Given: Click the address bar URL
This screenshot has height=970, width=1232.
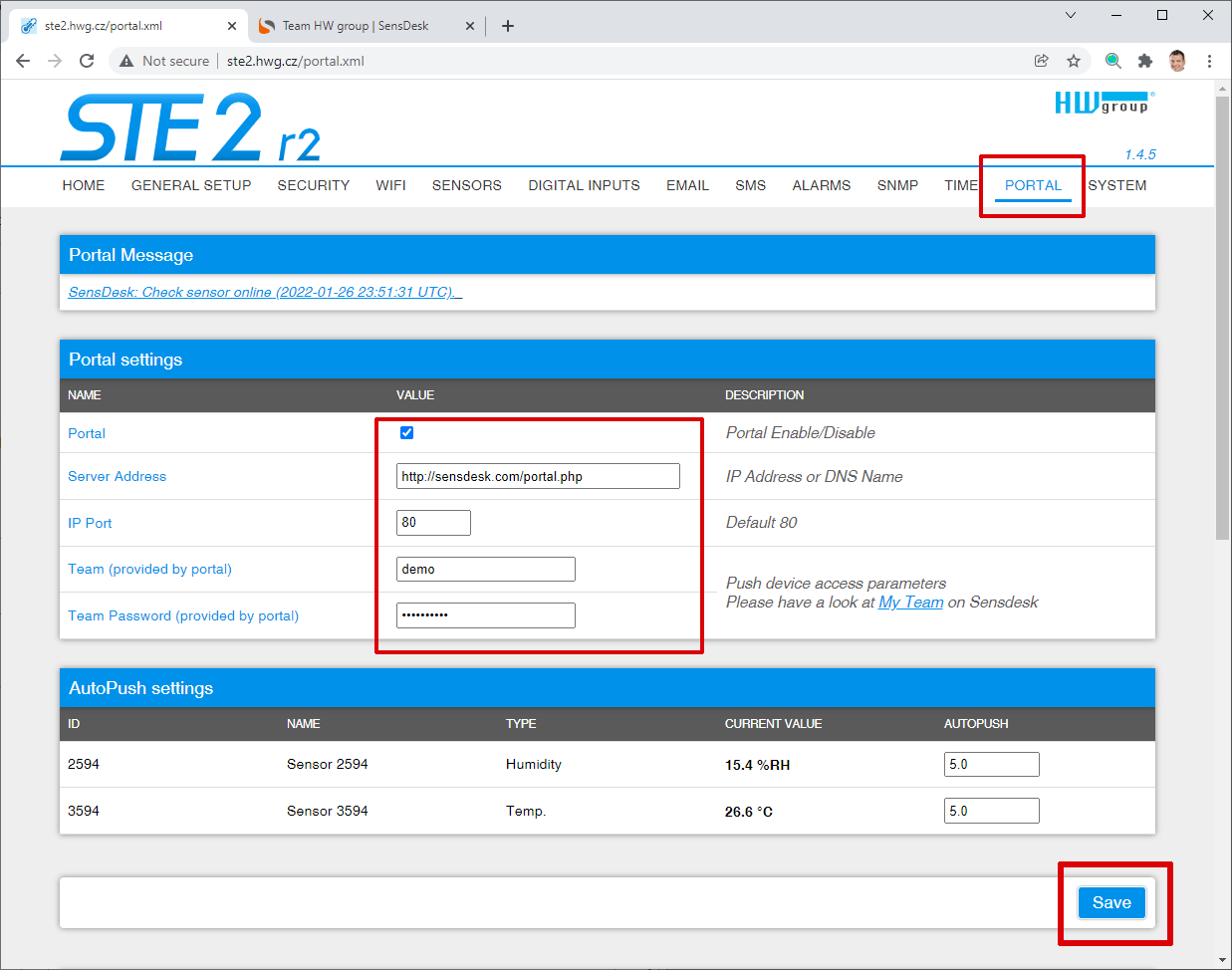Looking at the screenshot, I should tap(296, 61).
